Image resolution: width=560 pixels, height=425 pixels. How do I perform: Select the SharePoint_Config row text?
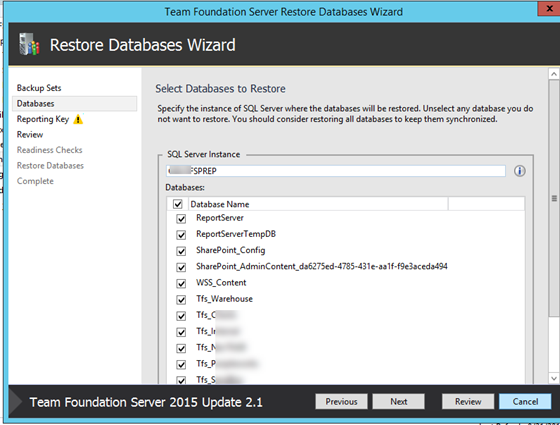[231, 250]
